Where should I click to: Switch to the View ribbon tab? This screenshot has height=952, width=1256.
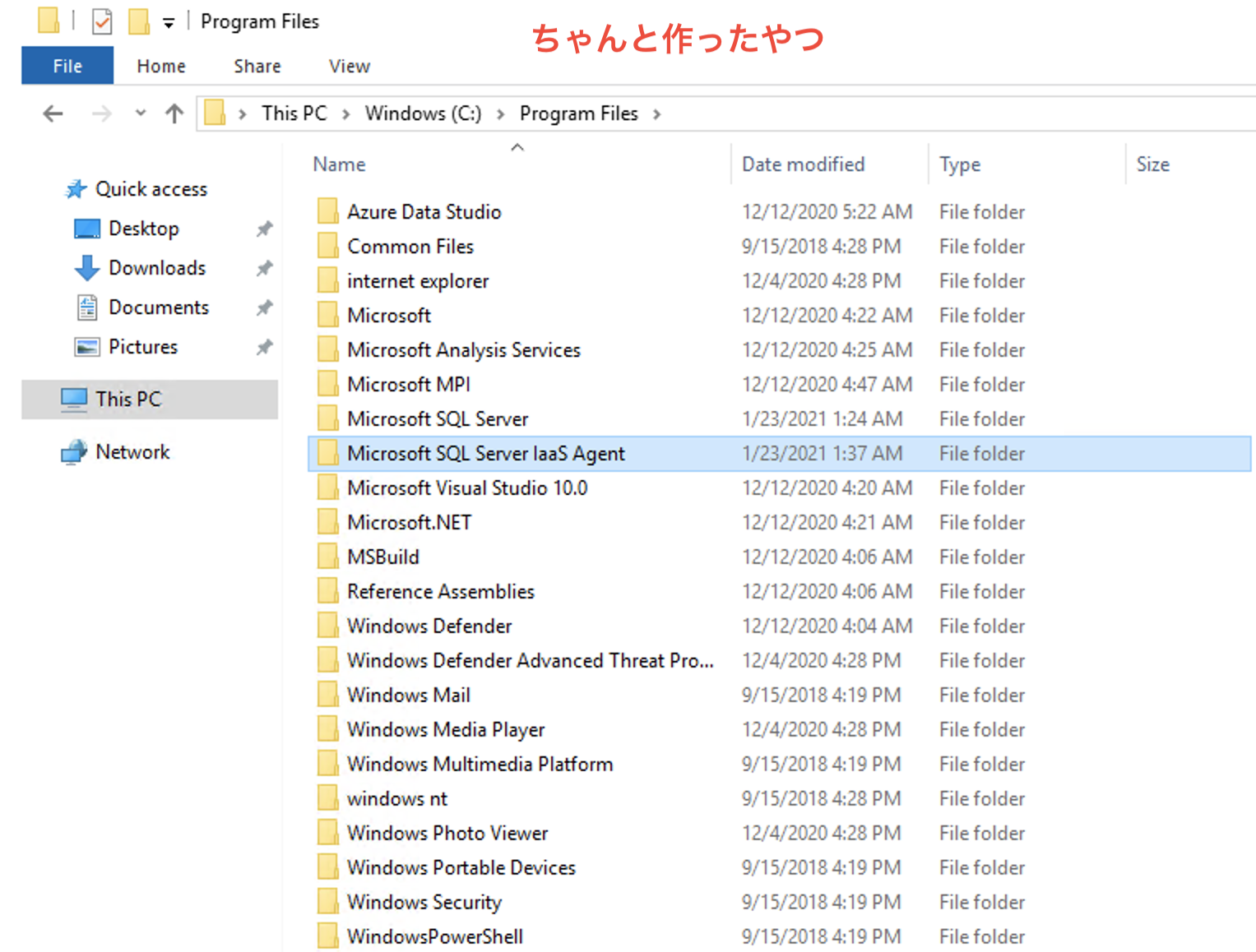click(349, 66)
